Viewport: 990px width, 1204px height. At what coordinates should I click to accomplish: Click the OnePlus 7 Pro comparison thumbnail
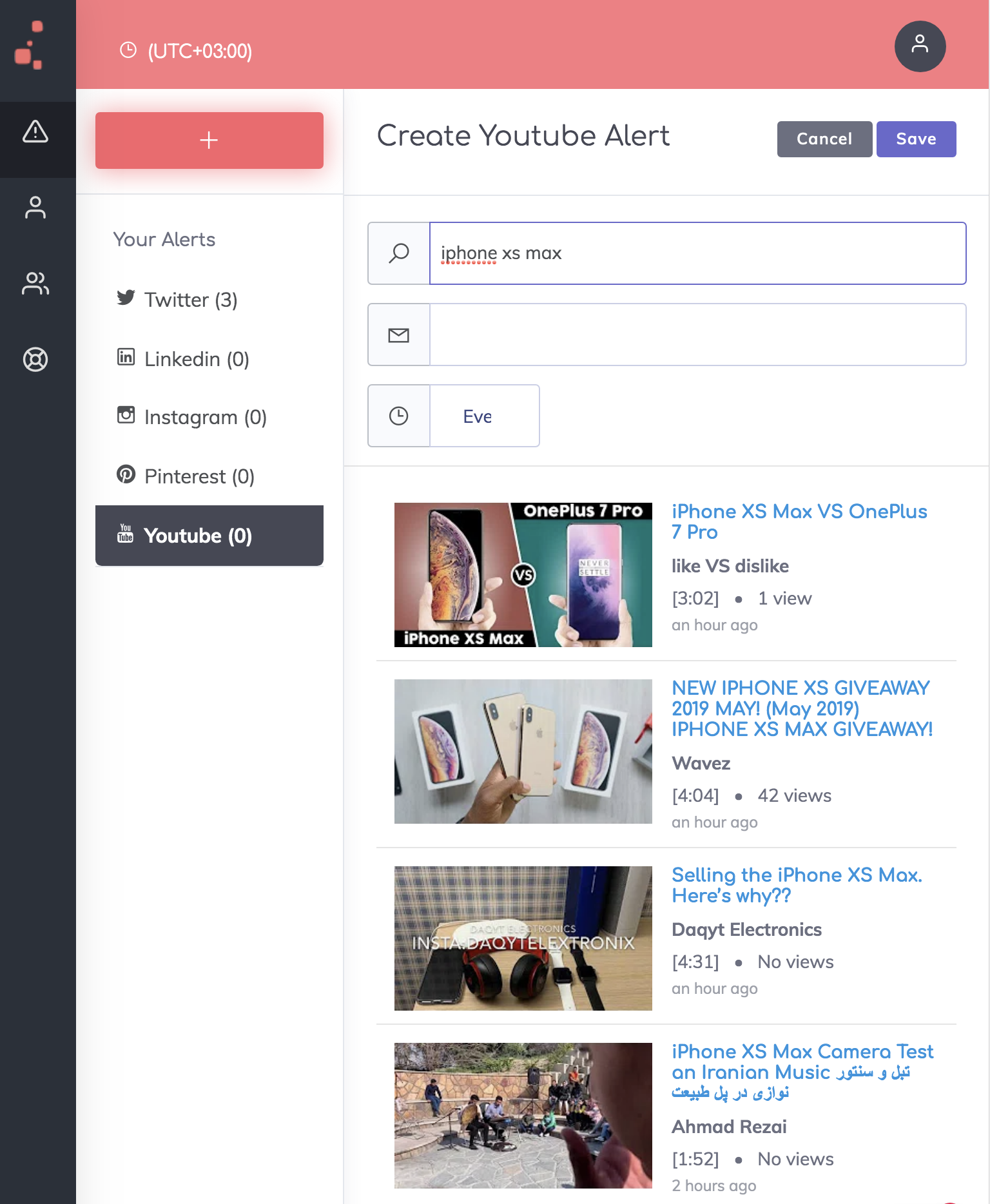point(523,575)
